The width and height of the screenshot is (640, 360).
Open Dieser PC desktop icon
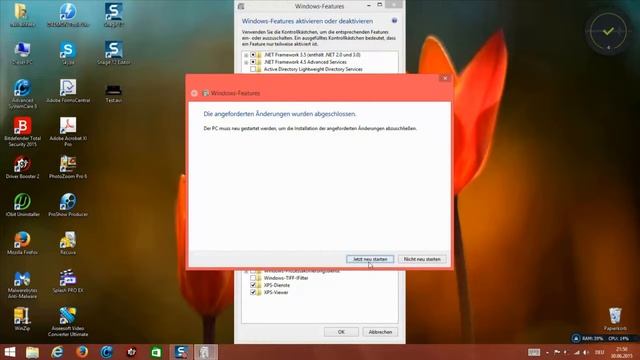click(x=22, y=53)
